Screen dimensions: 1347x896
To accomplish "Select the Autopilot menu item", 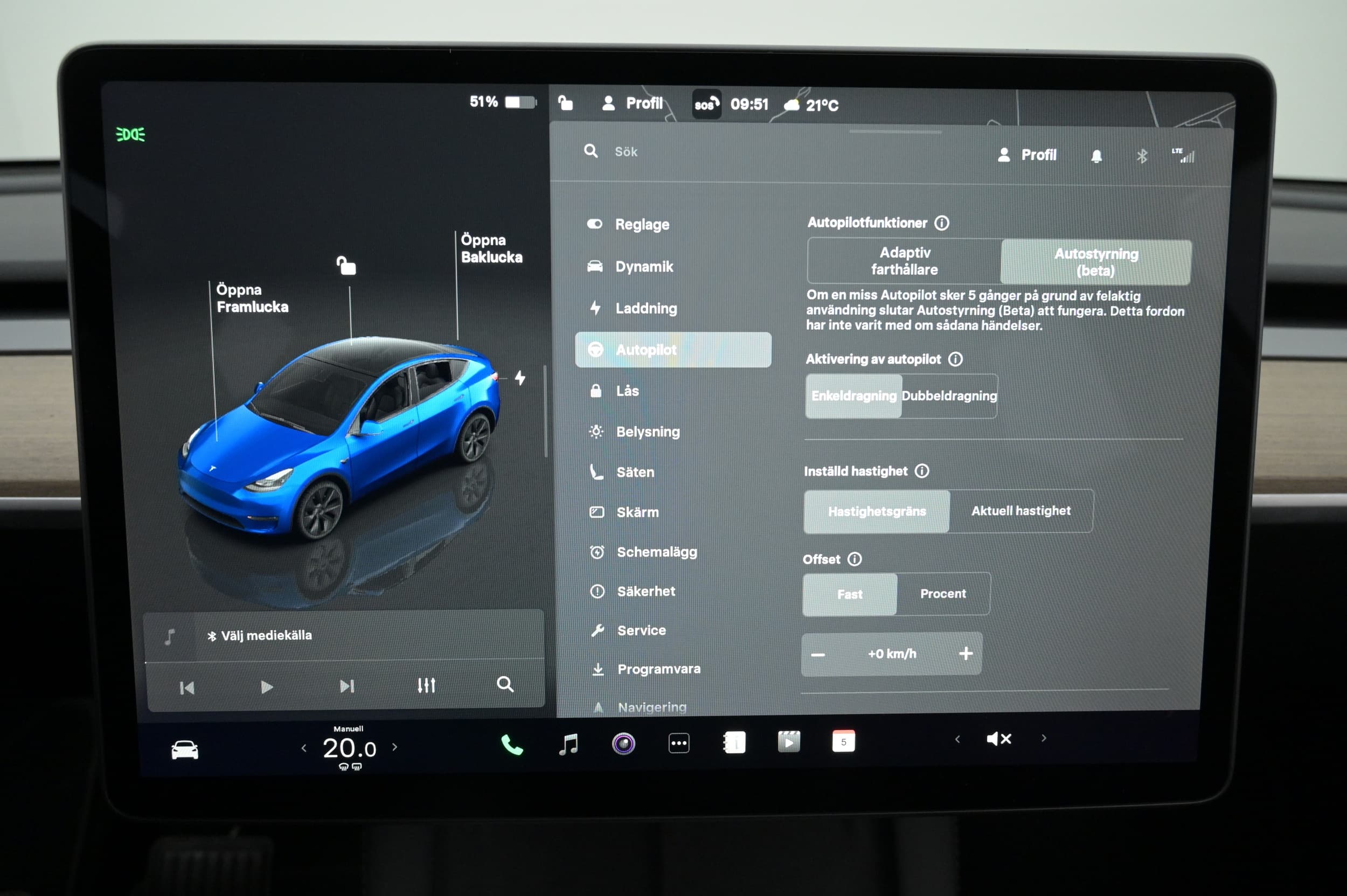I will coord(673,350).
